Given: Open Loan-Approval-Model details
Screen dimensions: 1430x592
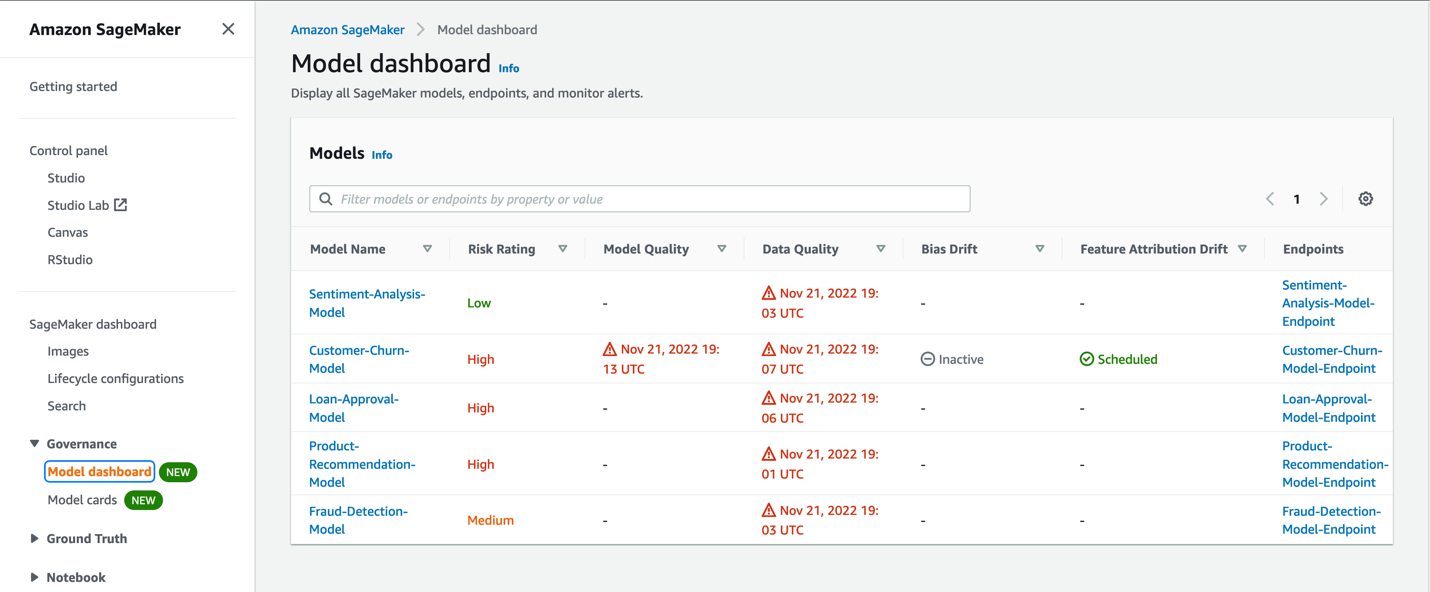Looking at the screenshot, I should 354,408.
